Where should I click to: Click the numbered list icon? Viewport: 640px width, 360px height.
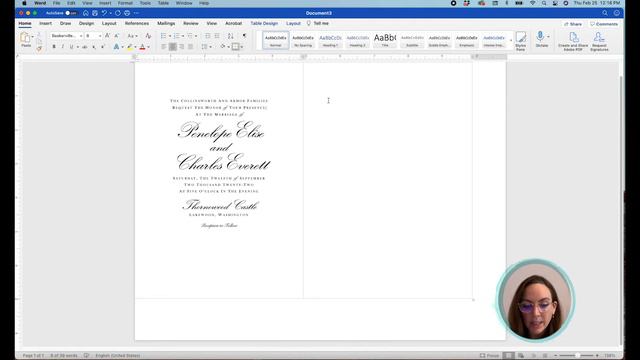[176, 36]
